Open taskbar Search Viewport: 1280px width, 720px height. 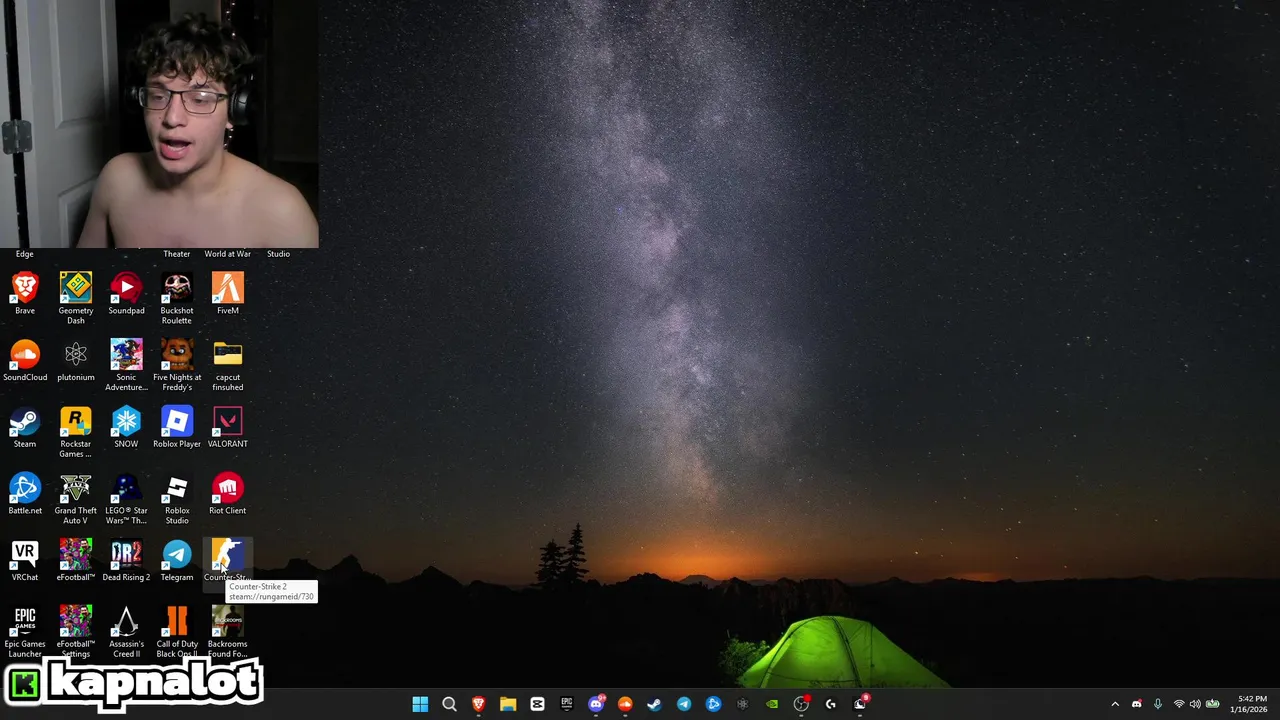pyautogui.click(x=449, y=704)
